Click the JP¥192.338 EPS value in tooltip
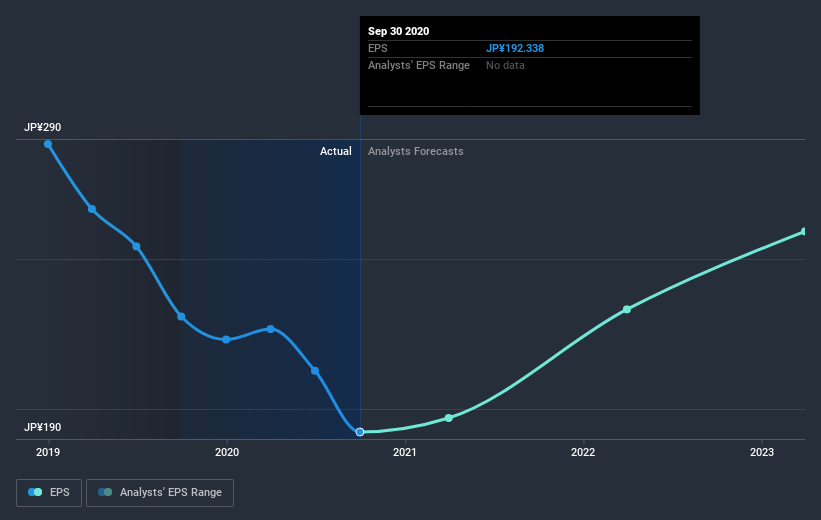 coord(515,48)
